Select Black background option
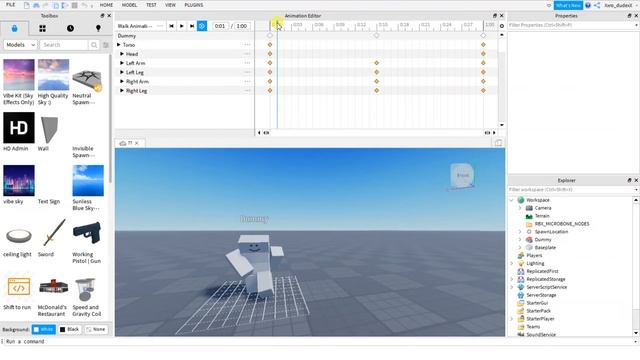640x360 pixels. pos(70,329)
